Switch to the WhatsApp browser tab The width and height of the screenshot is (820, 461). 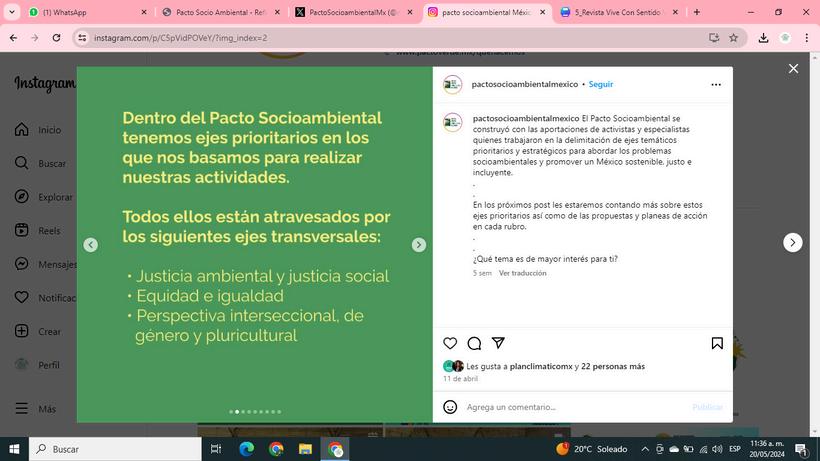[87, 12]
